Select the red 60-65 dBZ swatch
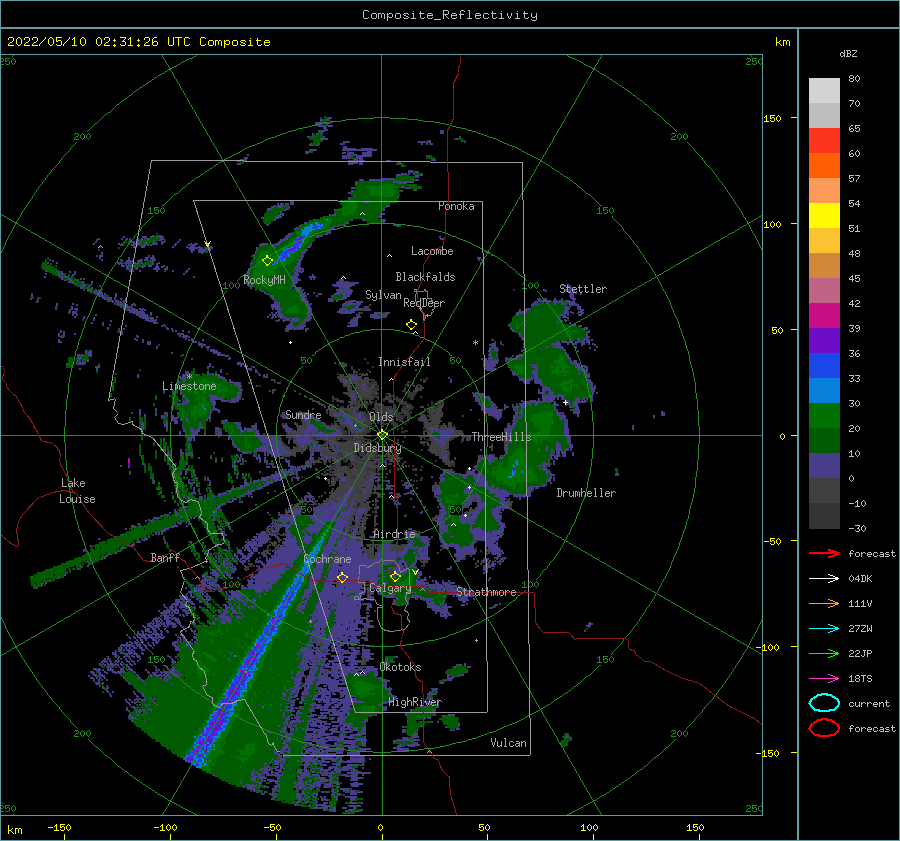This screenshot has height=841, width=900. pos(824,141)
